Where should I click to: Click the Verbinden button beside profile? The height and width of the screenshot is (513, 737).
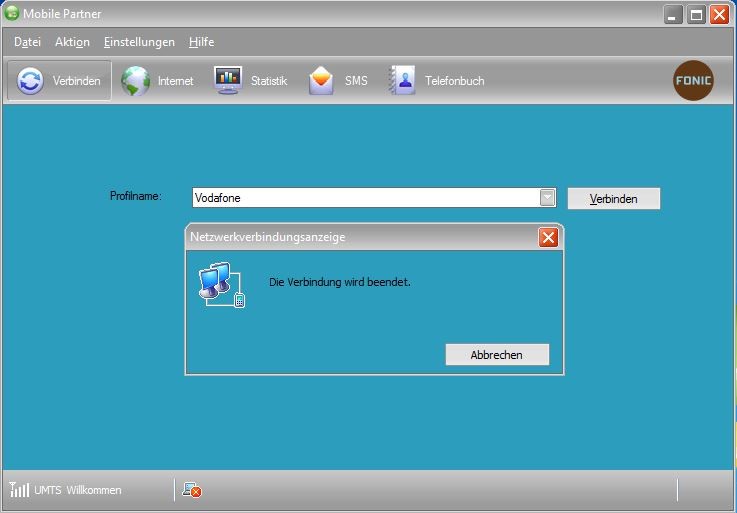point(614,198)
